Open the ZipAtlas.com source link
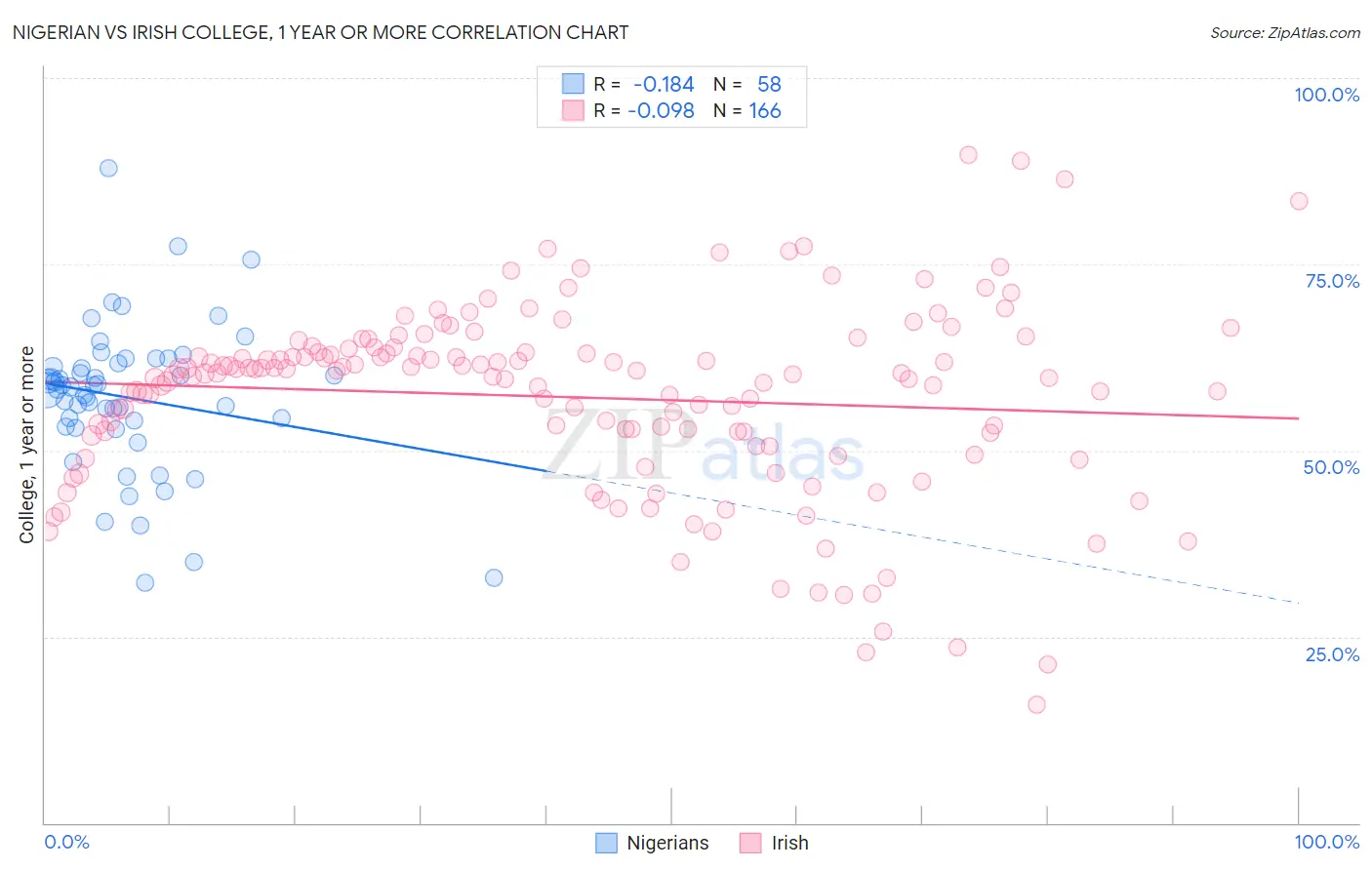 pyautogui.click(x=1284, y=32)
